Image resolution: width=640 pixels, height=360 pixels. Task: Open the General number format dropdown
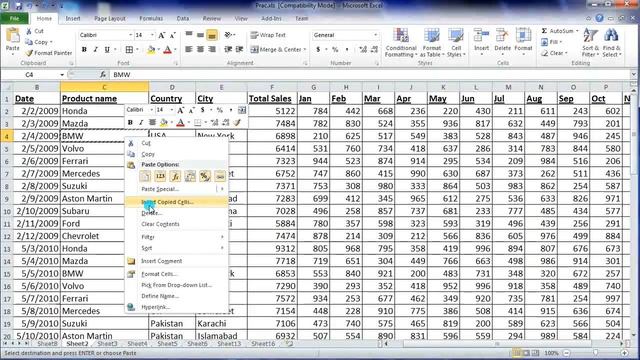pyautogui.click(x=376, y=35)
